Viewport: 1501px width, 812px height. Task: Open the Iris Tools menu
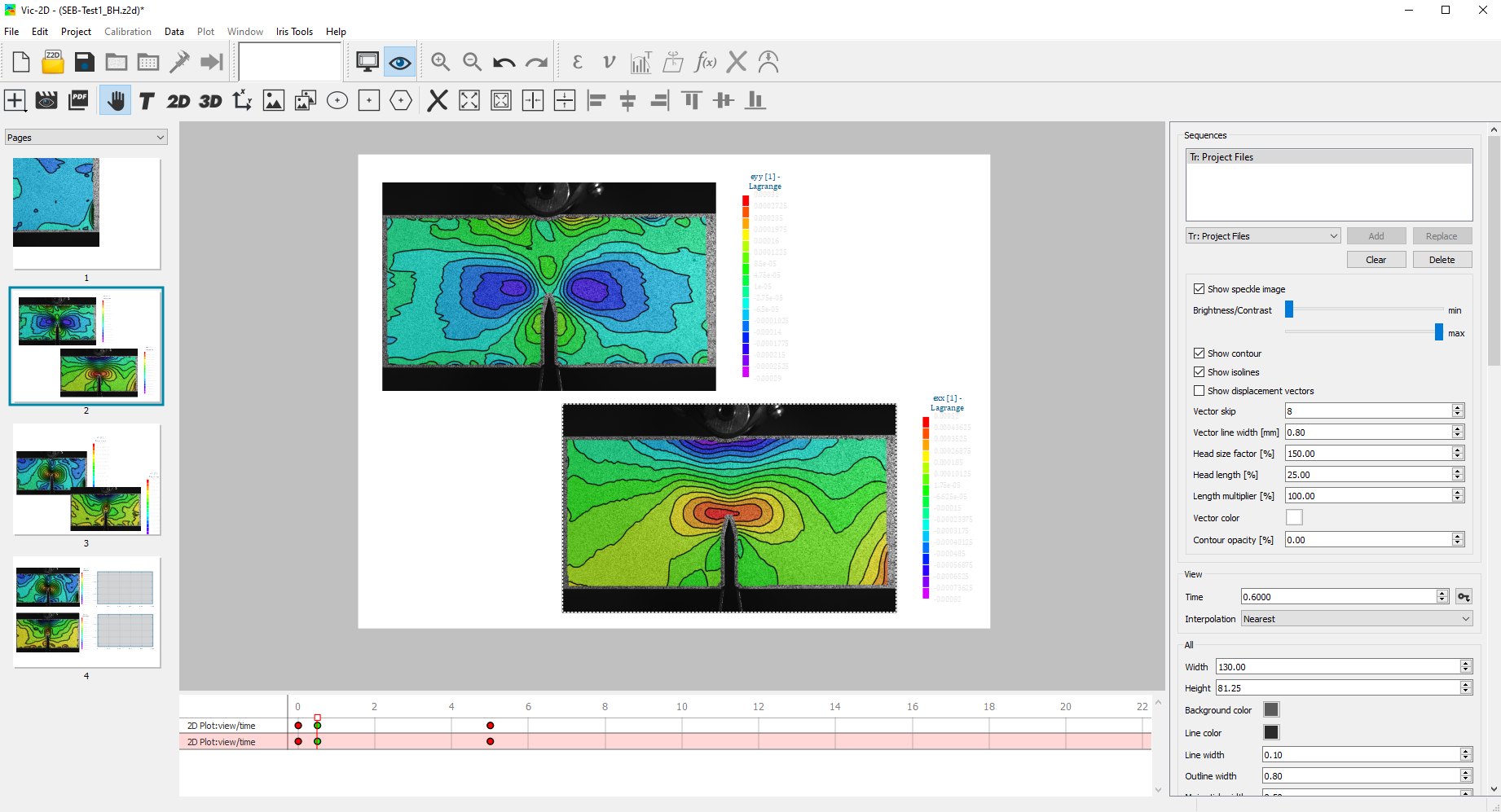click(293, 32)
